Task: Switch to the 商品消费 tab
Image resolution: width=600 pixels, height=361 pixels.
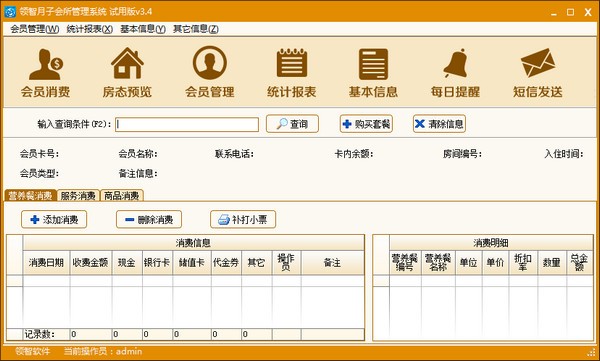Action: coord(122,196)
